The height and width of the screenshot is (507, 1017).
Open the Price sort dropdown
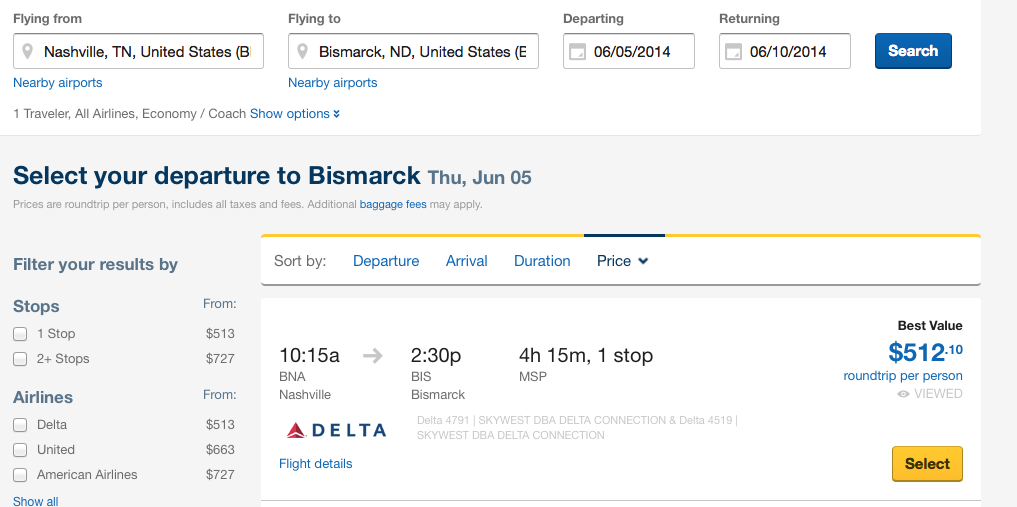point(623,261)
